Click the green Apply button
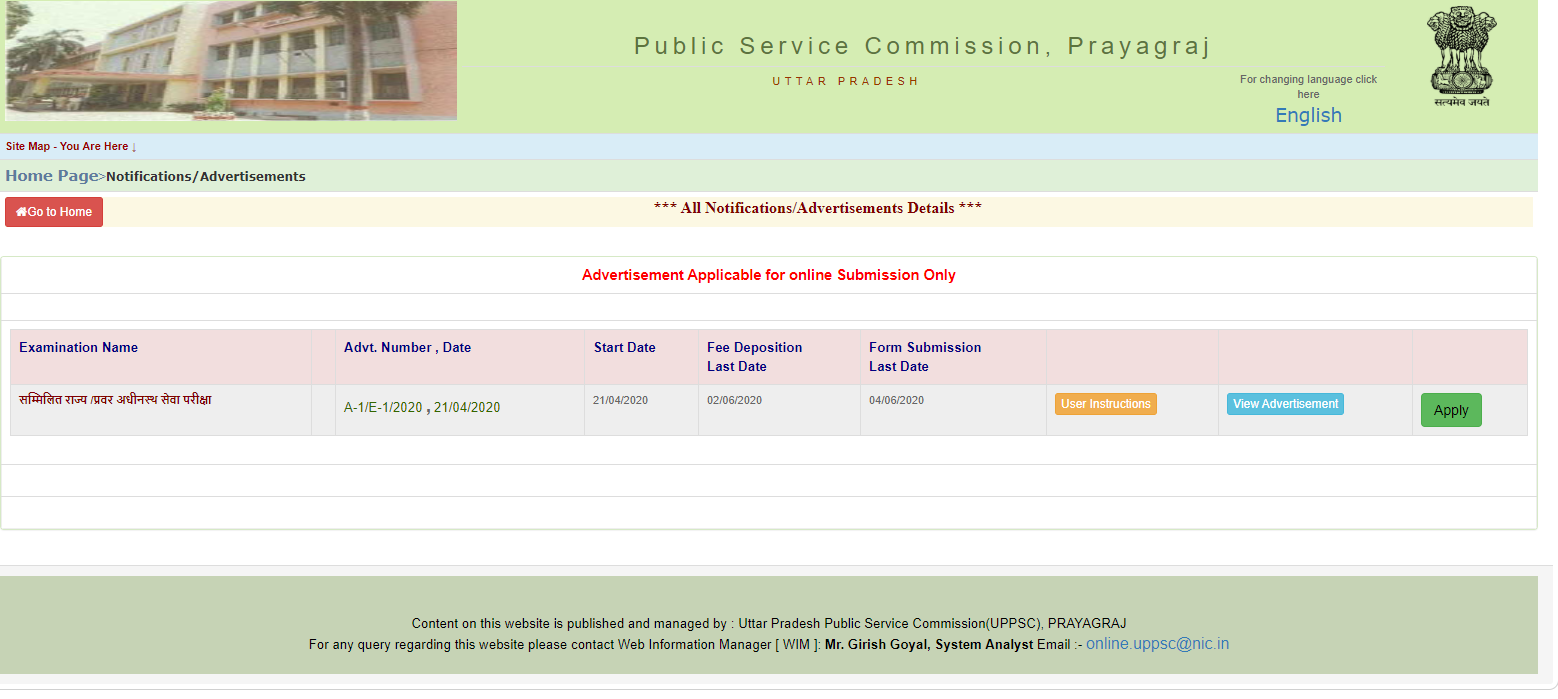Image resolution: width=1558 pixels, height=699 pixels. 1451,410
